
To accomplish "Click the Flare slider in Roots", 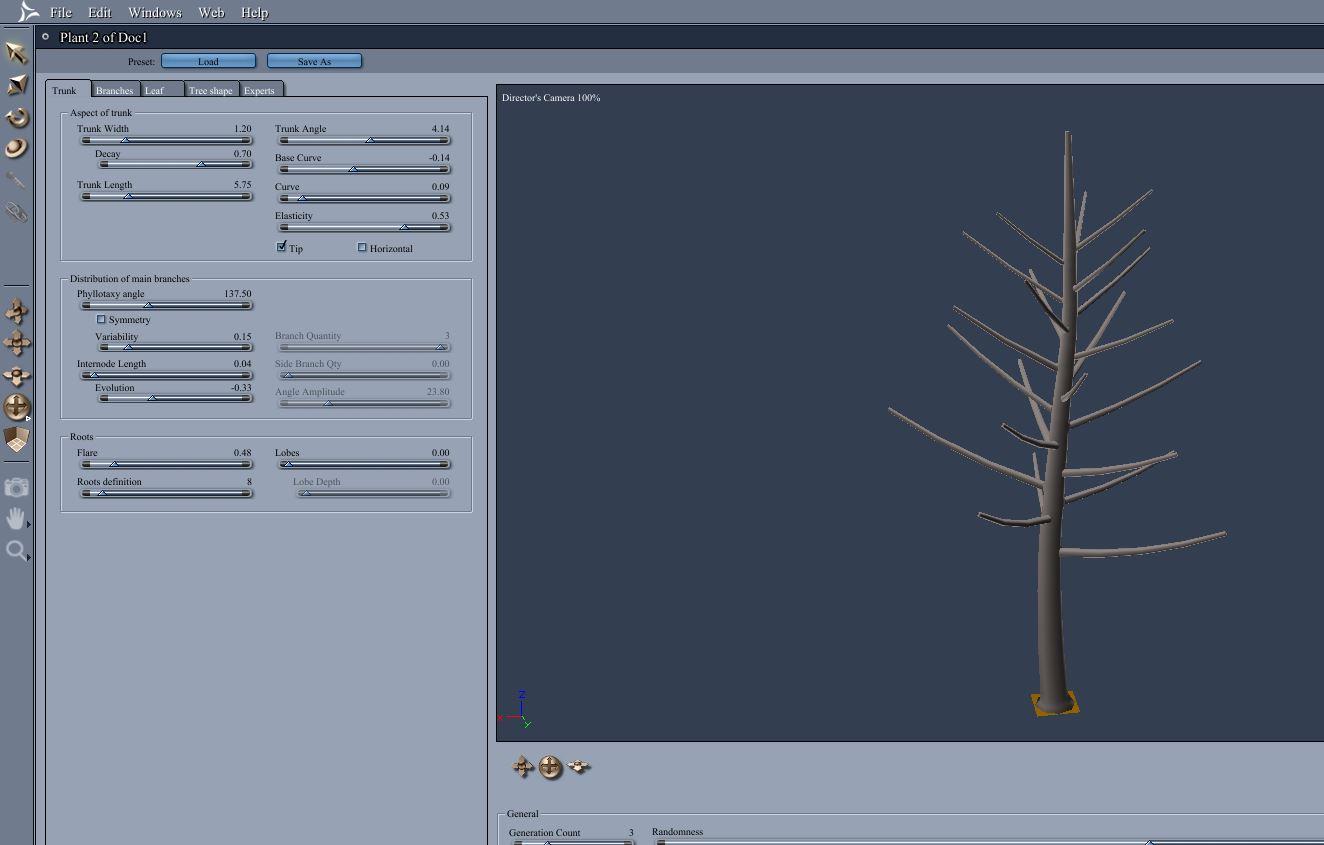I will pos(166,464).
